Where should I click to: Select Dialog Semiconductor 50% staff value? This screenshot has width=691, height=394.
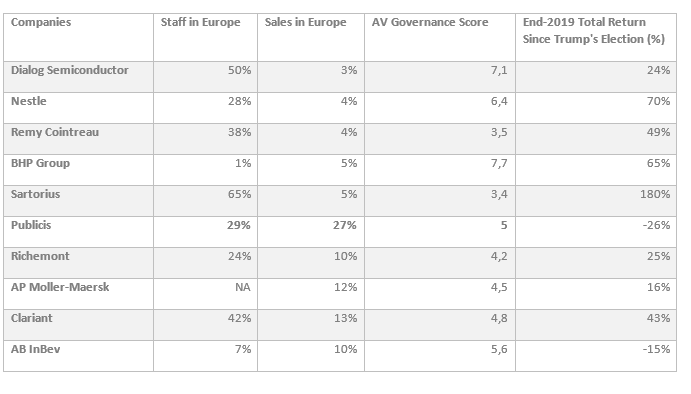click(x=239, y=71)
